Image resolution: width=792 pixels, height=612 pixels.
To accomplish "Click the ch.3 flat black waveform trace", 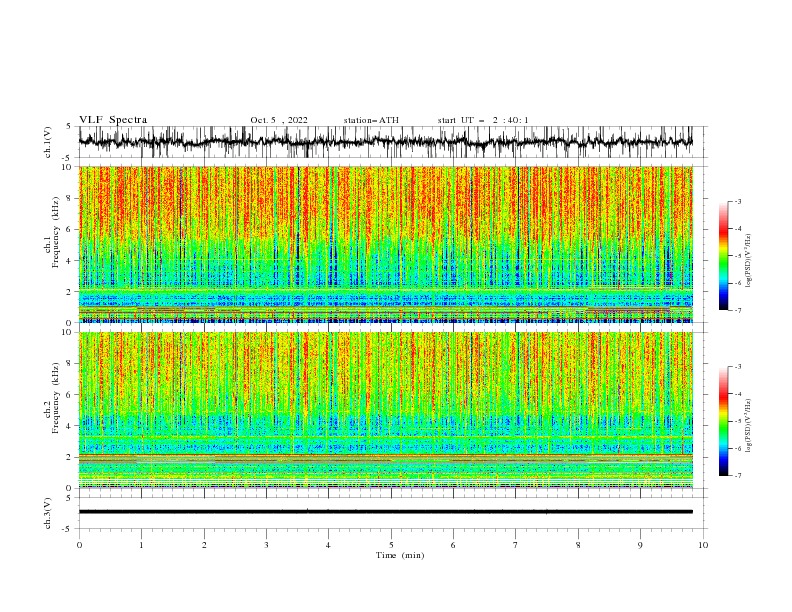I will [x=386, y=512].
